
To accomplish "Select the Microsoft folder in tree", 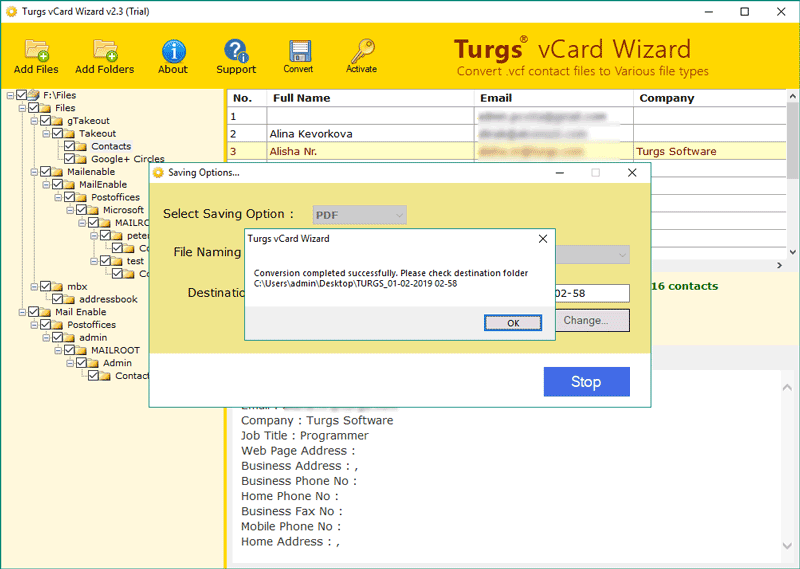I will pos(123,210).
